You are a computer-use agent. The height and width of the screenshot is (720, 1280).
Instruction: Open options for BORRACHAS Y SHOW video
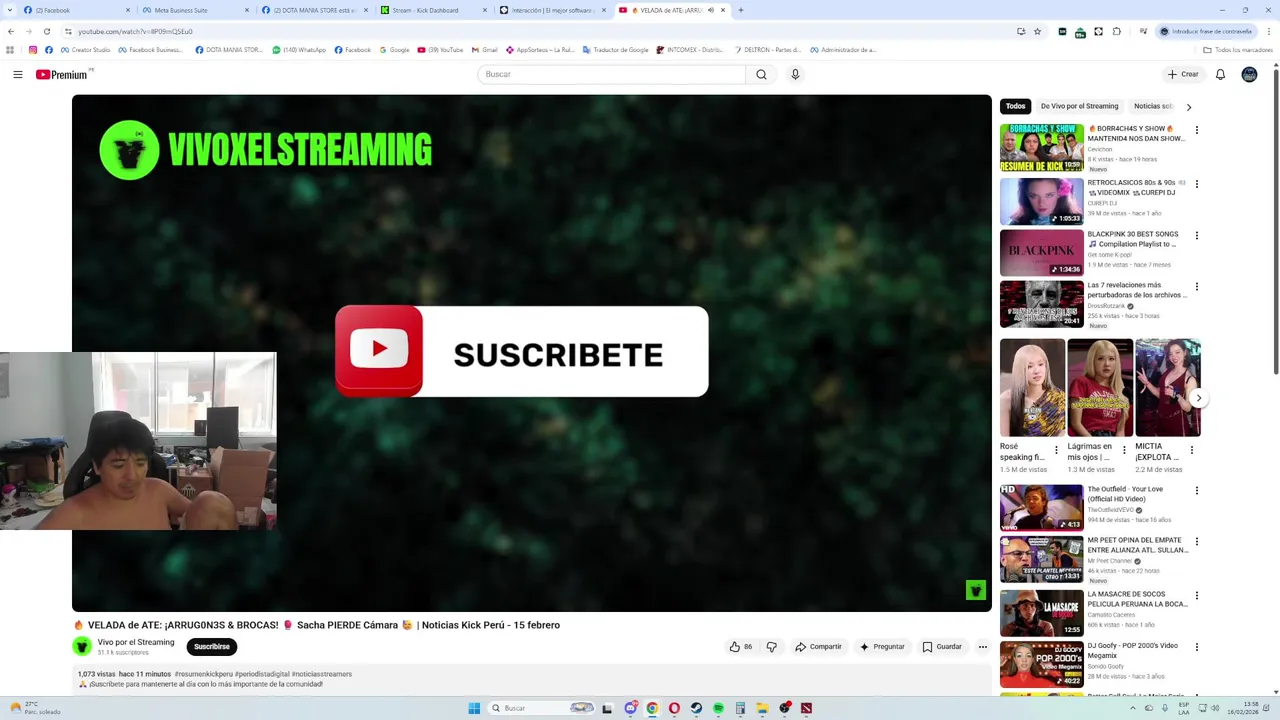[1196, 130]
